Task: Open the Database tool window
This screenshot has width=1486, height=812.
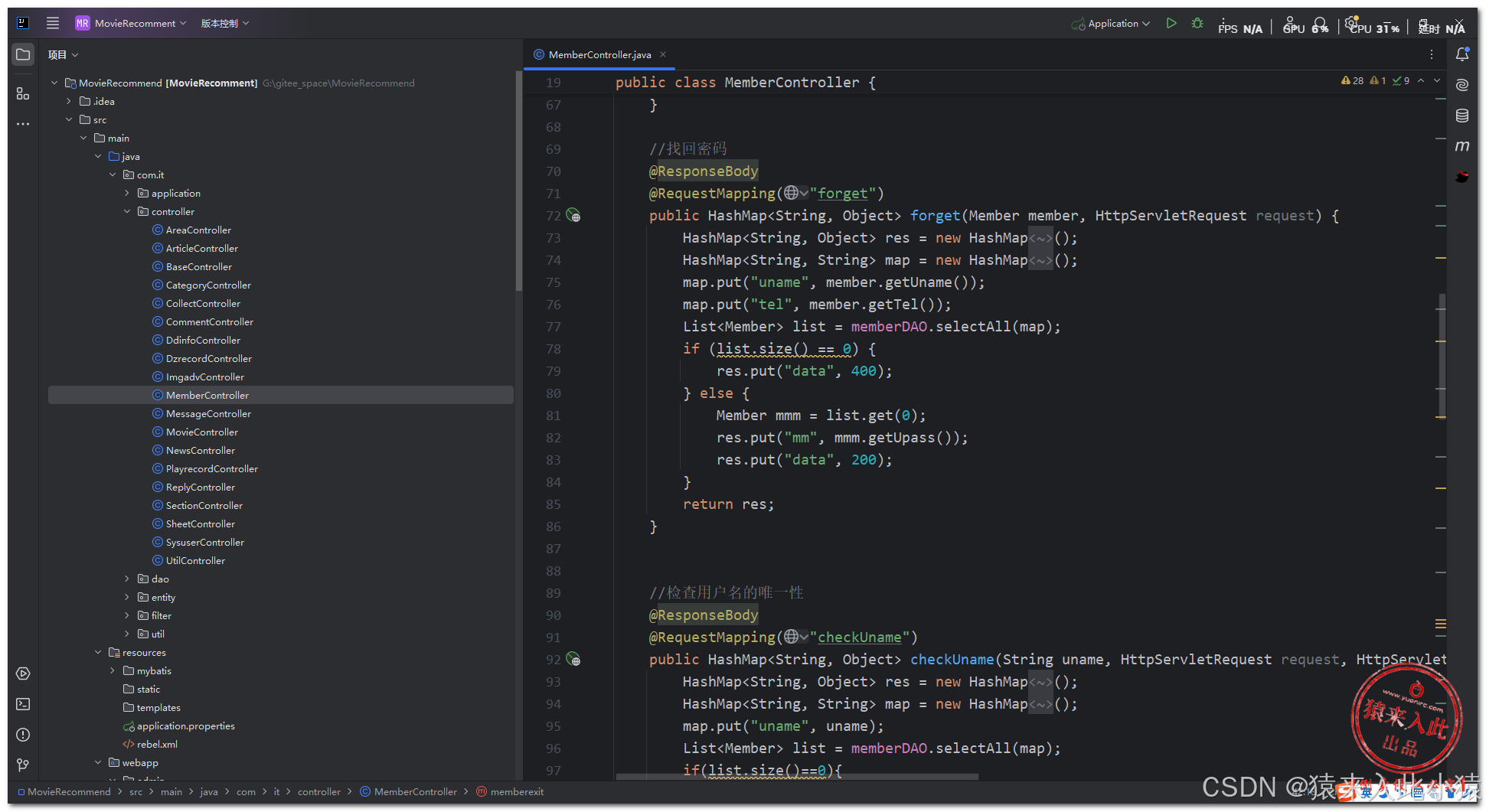Action: [1462, 116]
